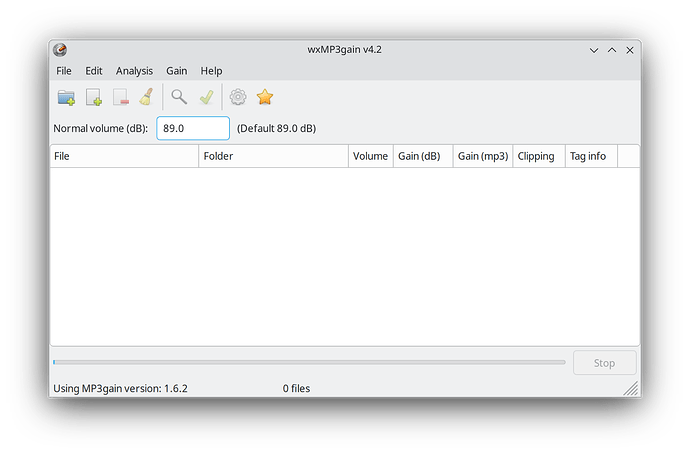Screen dimensions: 690x455
Task: Open the Gain menu
Action: click(176, 71)
